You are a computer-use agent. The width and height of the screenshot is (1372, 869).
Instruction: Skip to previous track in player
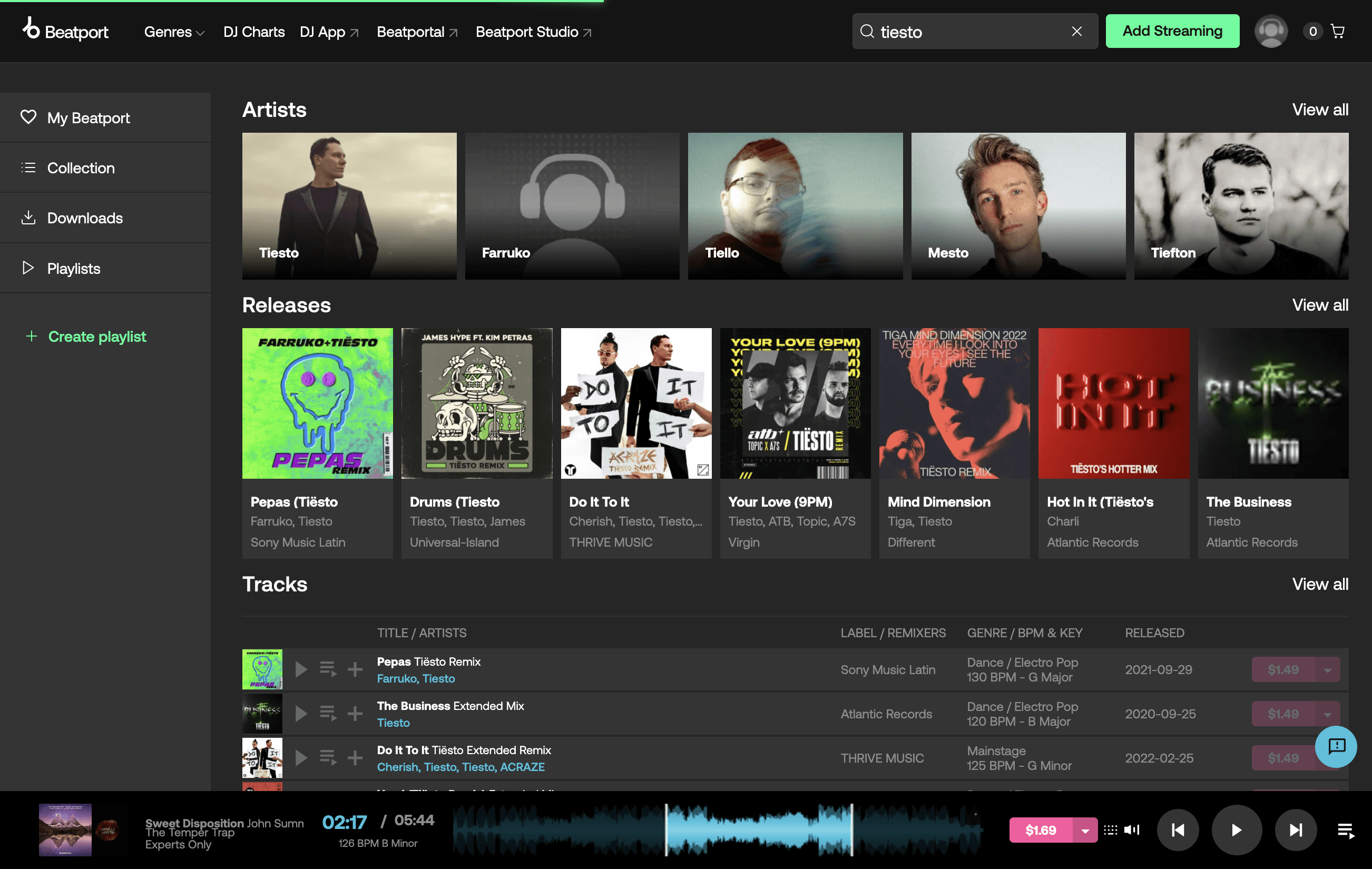coord(1178,829)
